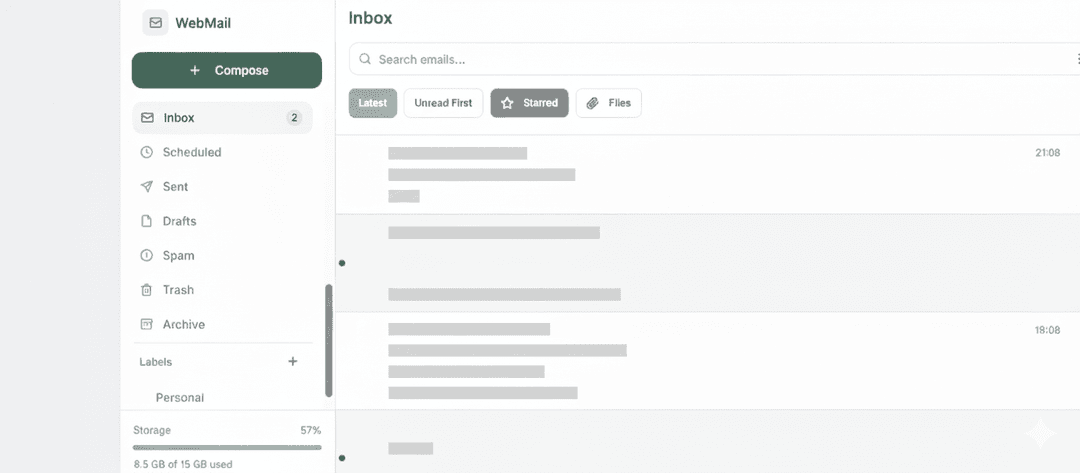Open the Sent folder paper plane icon

[147, 187]
